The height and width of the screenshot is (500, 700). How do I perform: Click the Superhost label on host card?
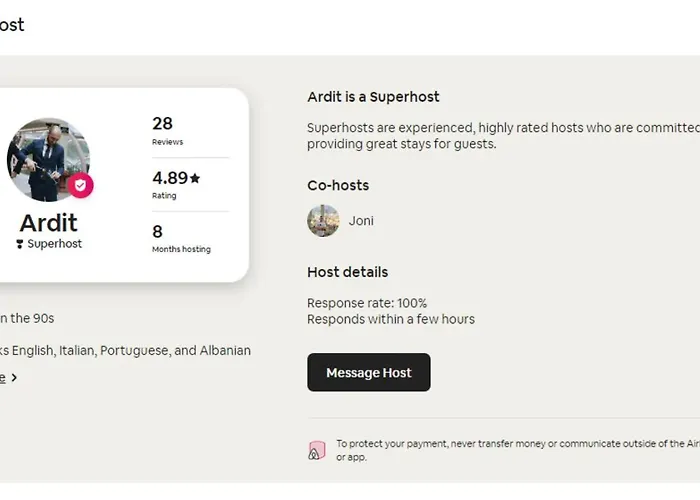54,244
